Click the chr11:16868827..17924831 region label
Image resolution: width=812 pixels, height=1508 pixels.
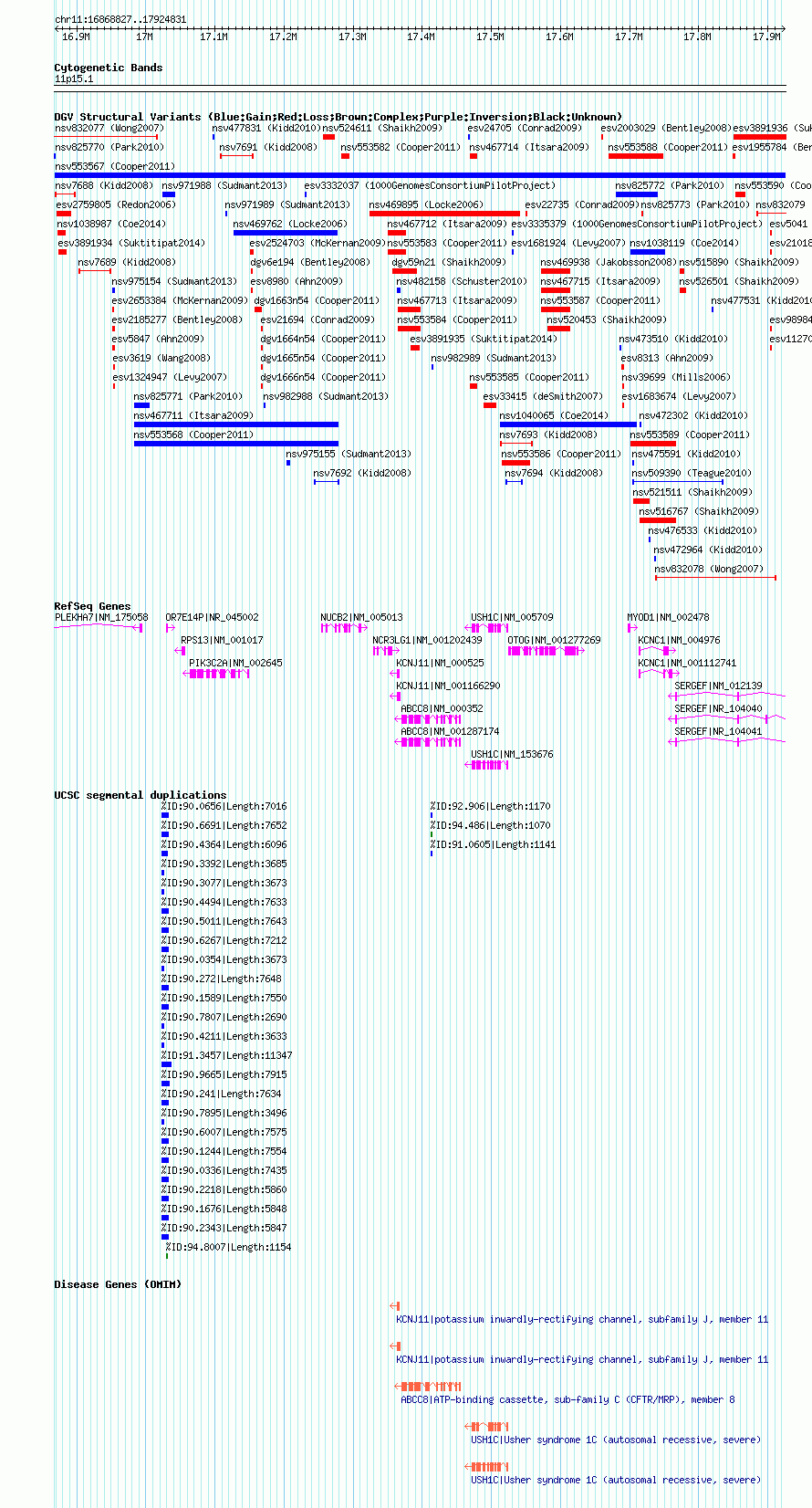[120, 19]
